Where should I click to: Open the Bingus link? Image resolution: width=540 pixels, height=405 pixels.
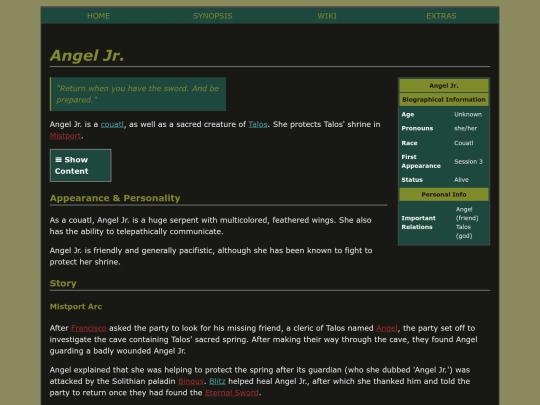pos(191,381)
